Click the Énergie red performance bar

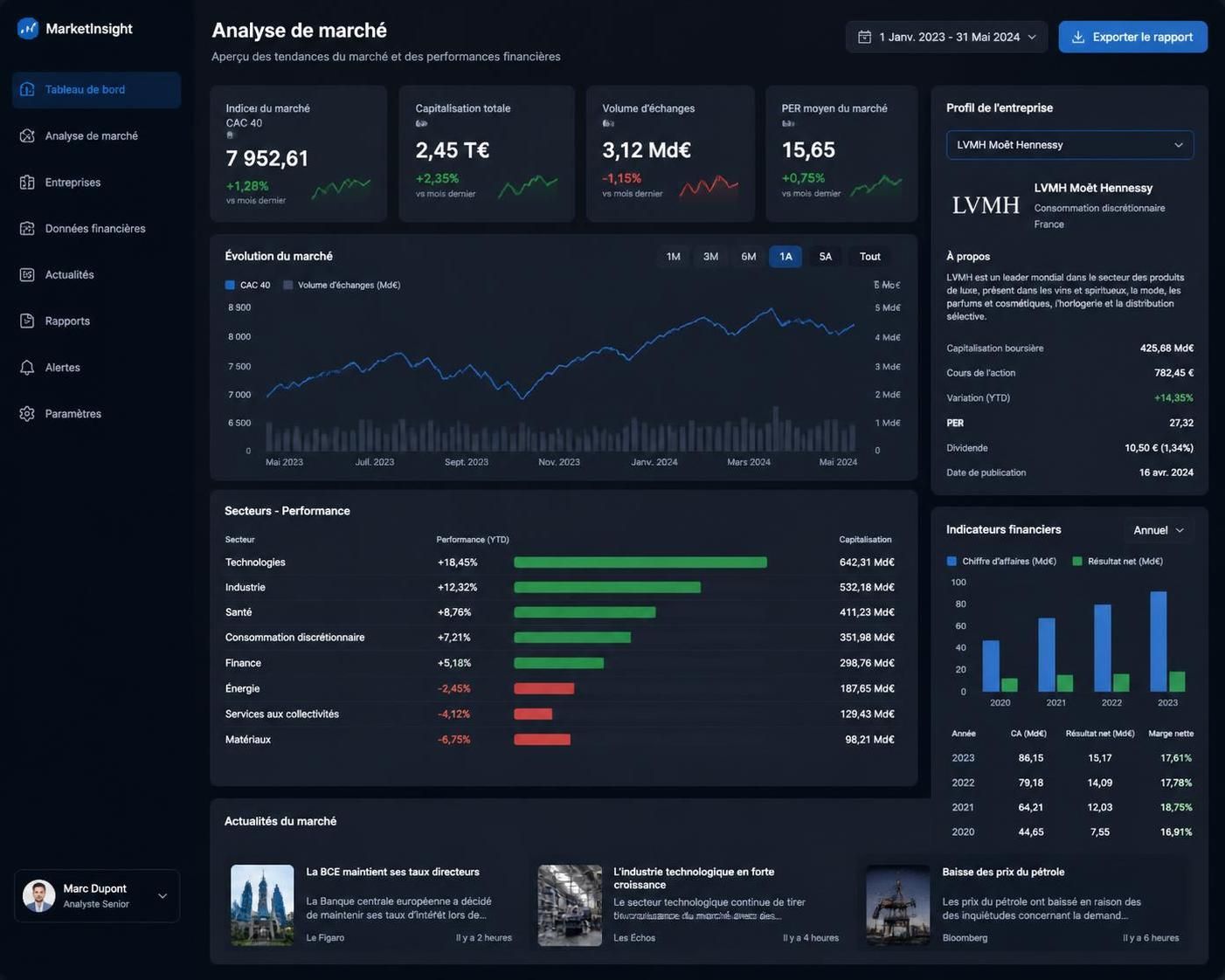point(543,688)
